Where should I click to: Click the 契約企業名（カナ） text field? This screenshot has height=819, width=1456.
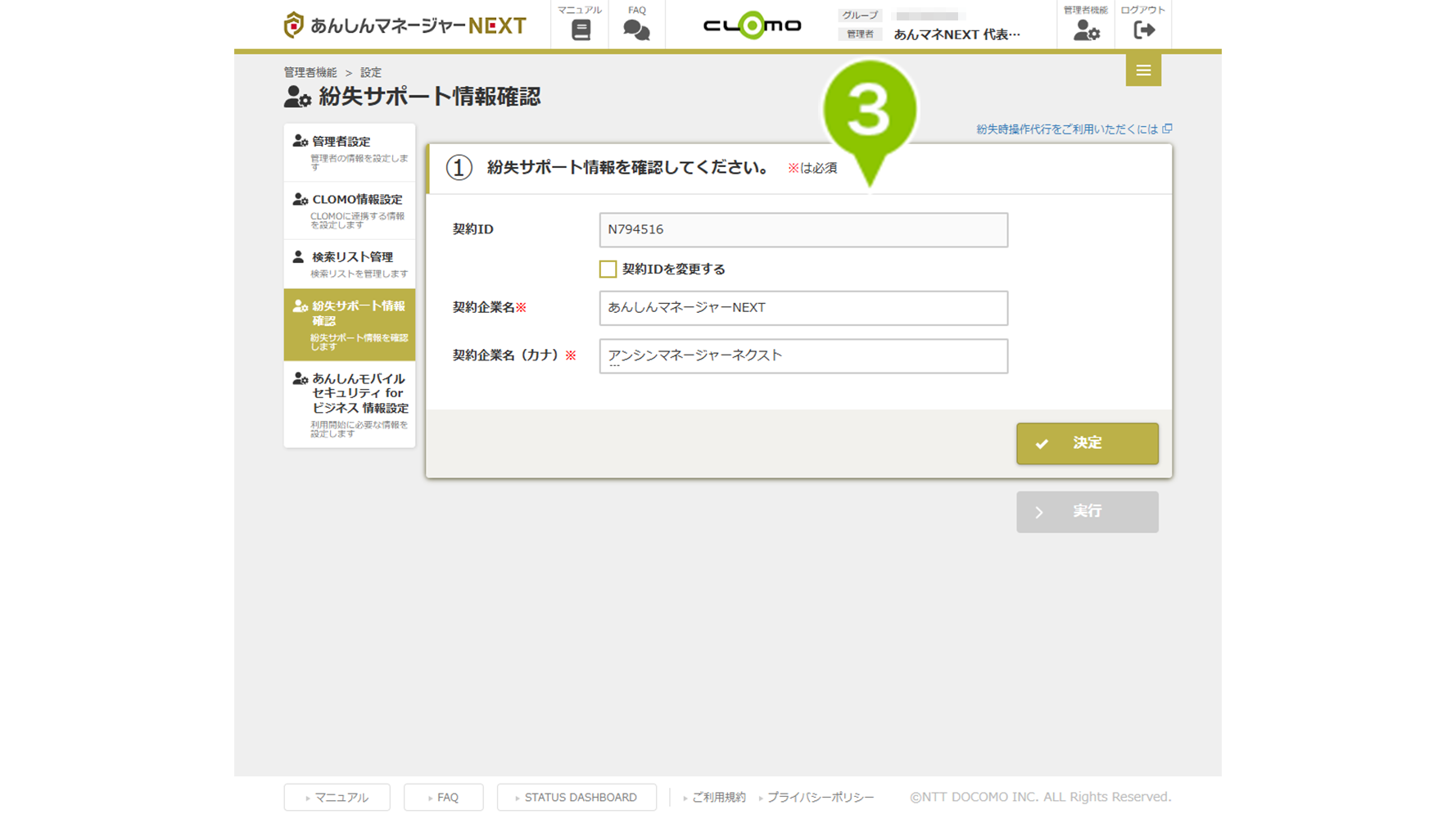pyautogui.click(x=803, y=356)
